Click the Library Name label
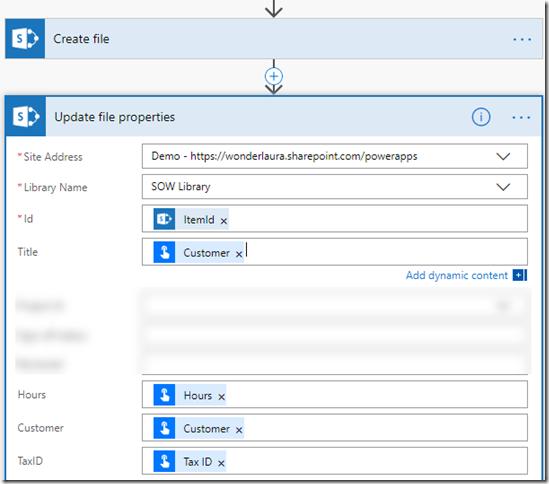This screenshot has height=484, width=549. tap(55, 187)
